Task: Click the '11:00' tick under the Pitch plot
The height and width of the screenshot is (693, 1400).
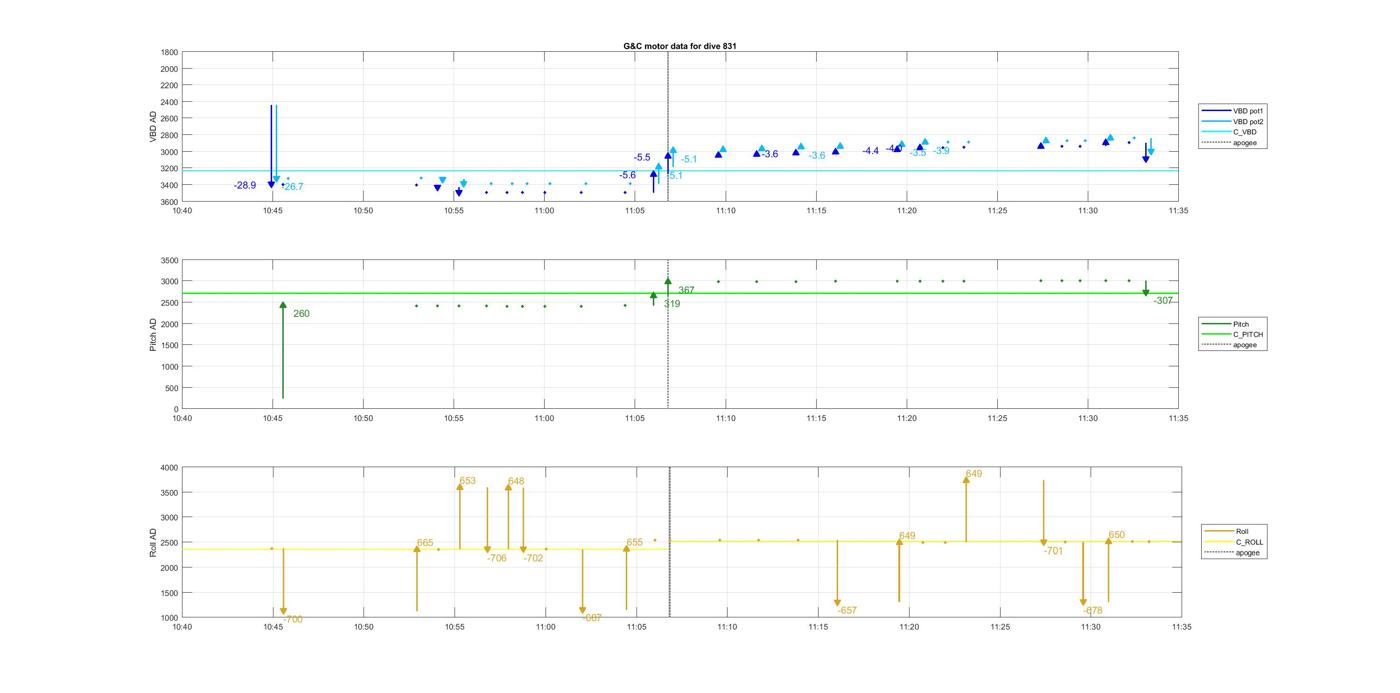Action: 545,419
